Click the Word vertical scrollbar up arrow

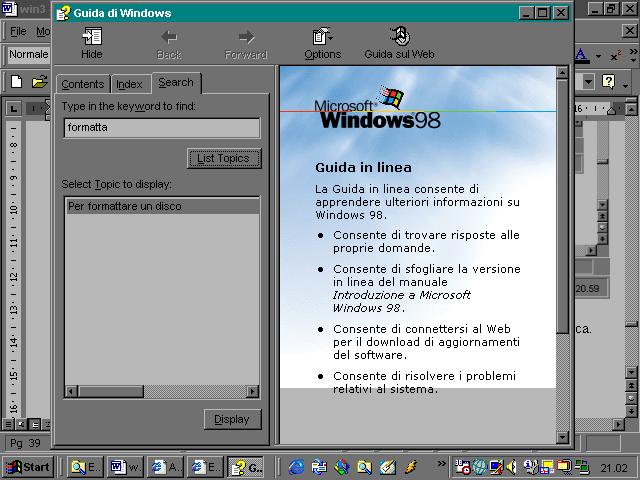(x=631, y=109)
